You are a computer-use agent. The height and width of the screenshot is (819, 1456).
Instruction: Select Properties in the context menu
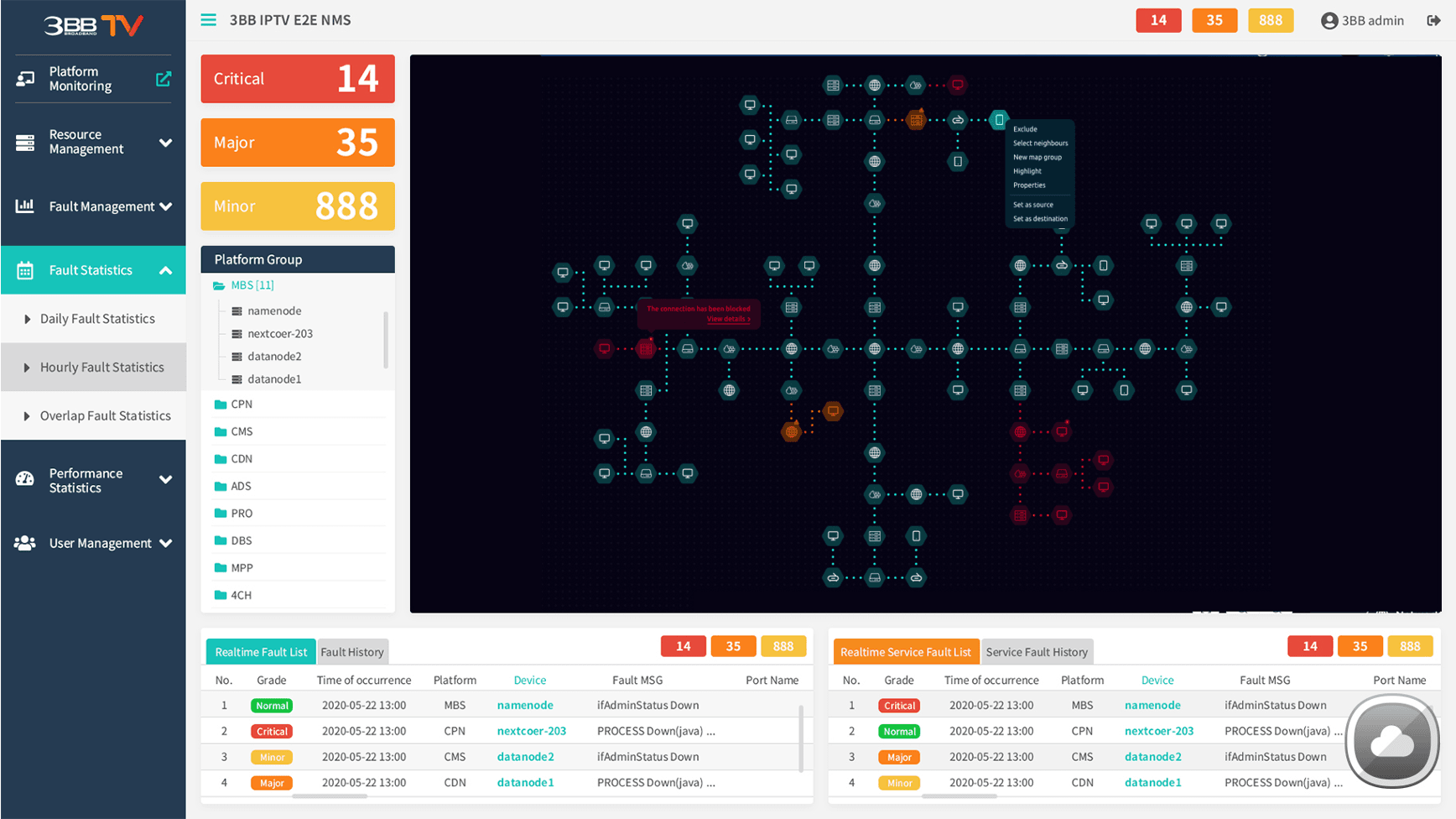pyautogui.click(x=1029, y=185)
